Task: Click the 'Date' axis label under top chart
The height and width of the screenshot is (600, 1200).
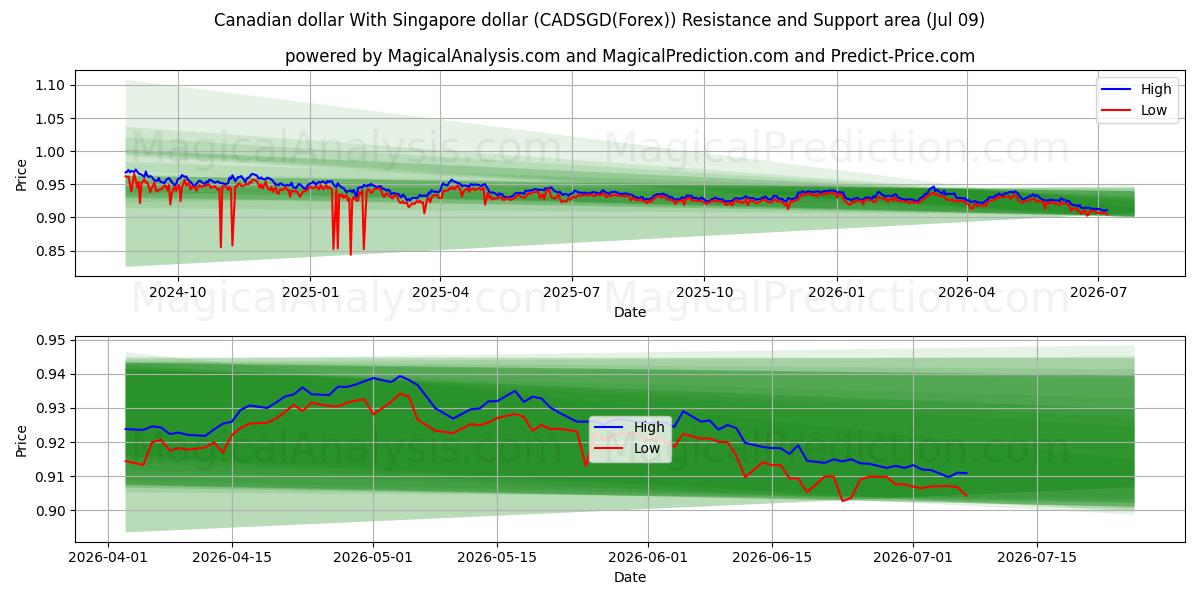Action: (x=630, y=312)
